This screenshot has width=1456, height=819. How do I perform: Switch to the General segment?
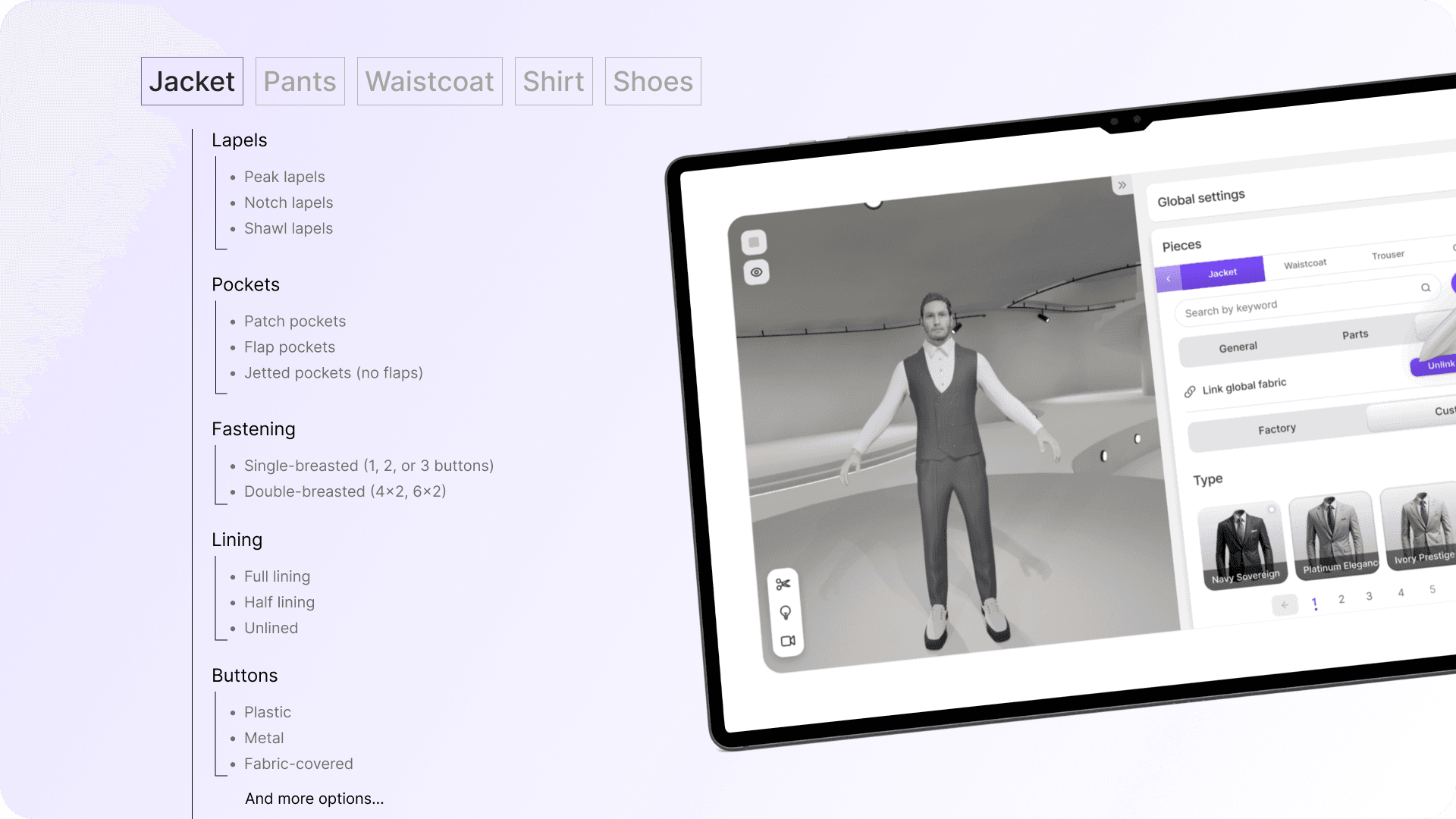click(1238, 347)
